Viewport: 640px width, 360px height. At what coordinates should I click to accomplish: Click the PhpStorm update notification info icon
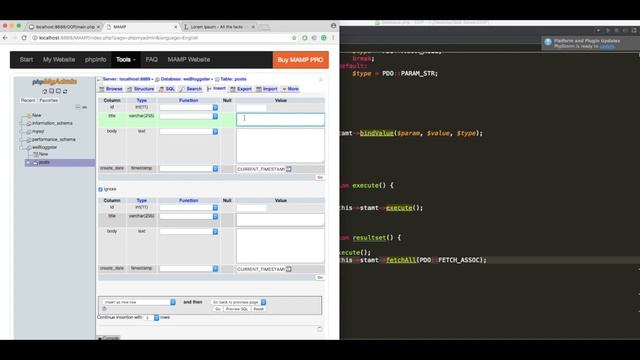548,42
